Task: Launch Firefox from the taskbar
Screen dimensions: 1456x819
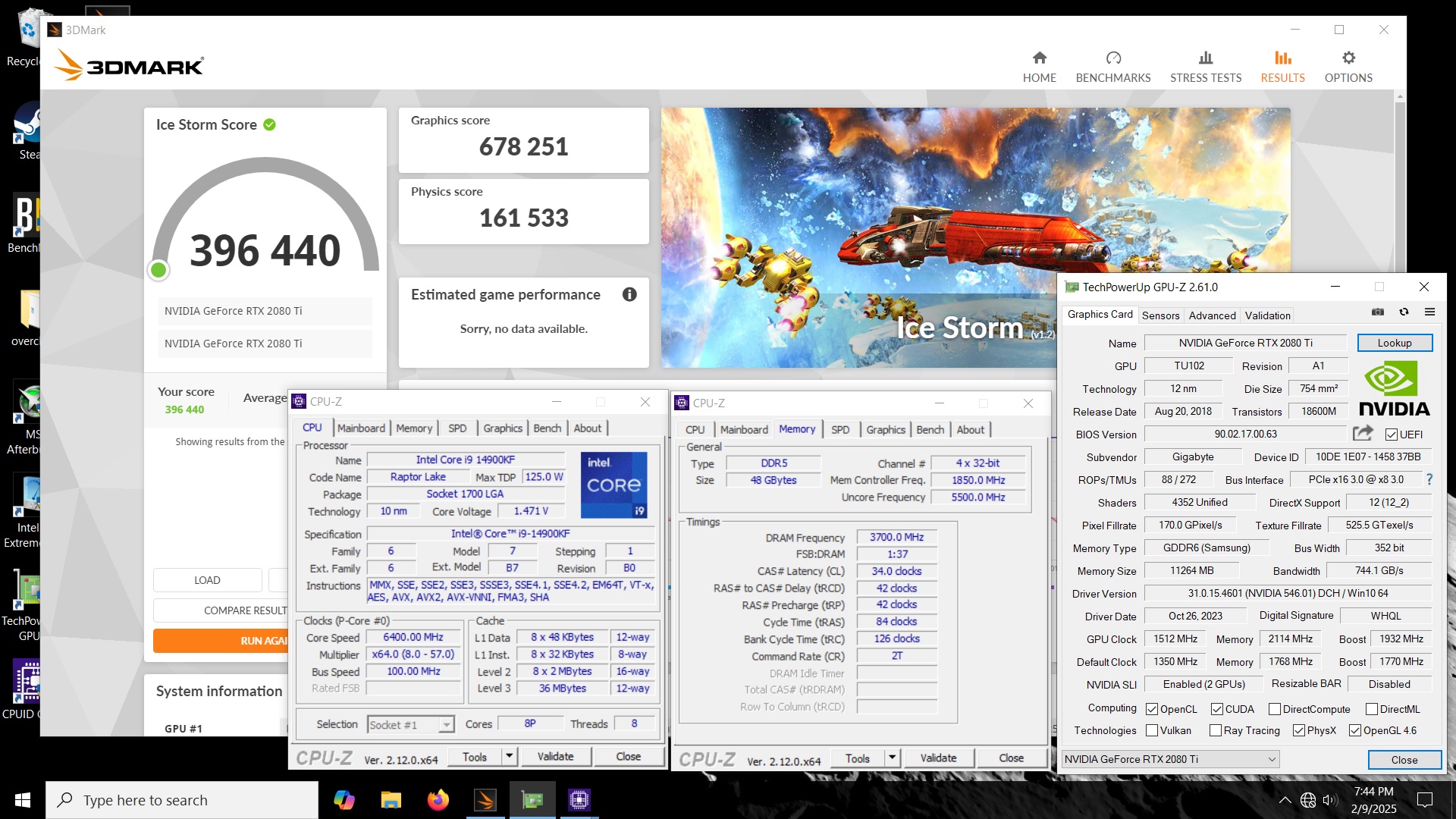Action: (x=438, y=800)
